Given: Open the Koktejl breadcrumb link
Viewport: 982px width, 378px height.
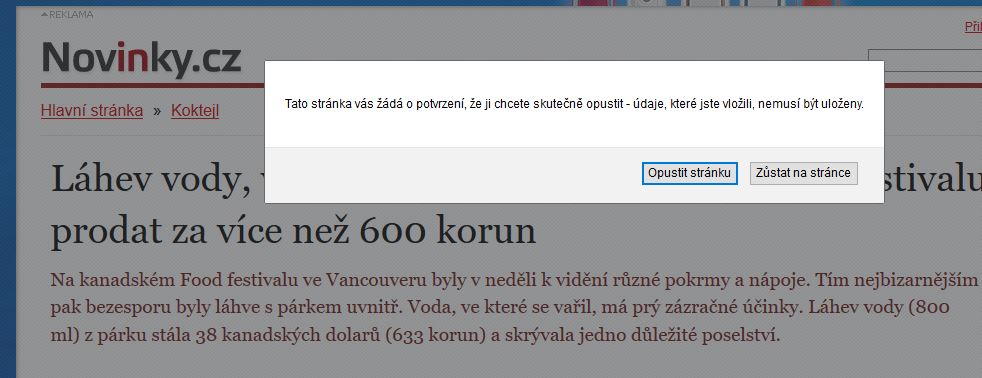Looking at the screenshot, I should click(195, 111).
